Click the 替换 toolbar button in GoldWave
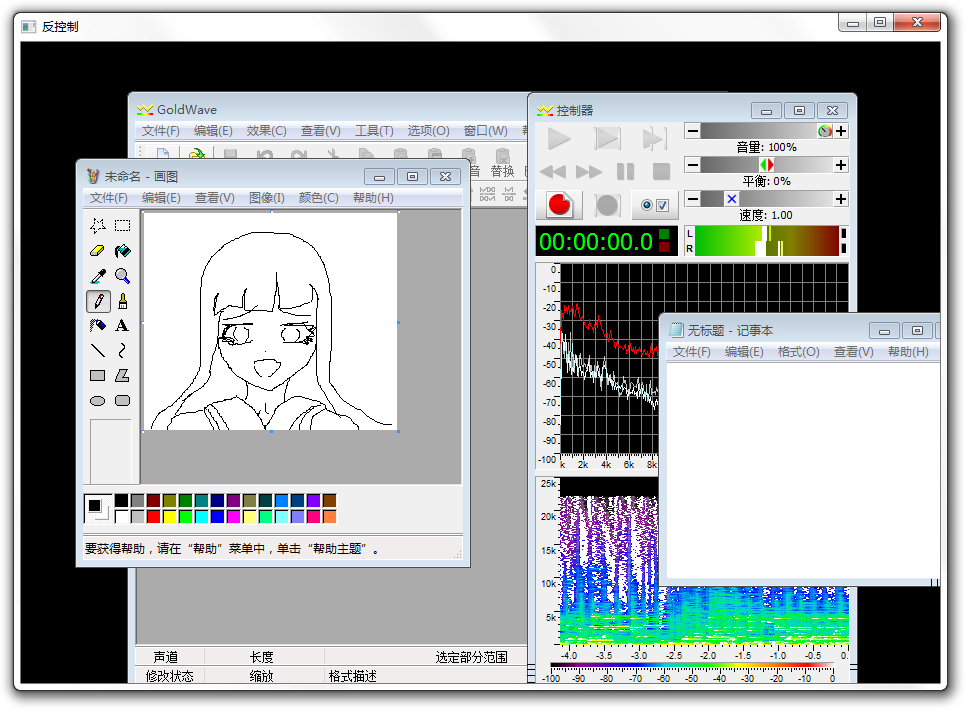The image size is (966, 710). coord(502,163)
